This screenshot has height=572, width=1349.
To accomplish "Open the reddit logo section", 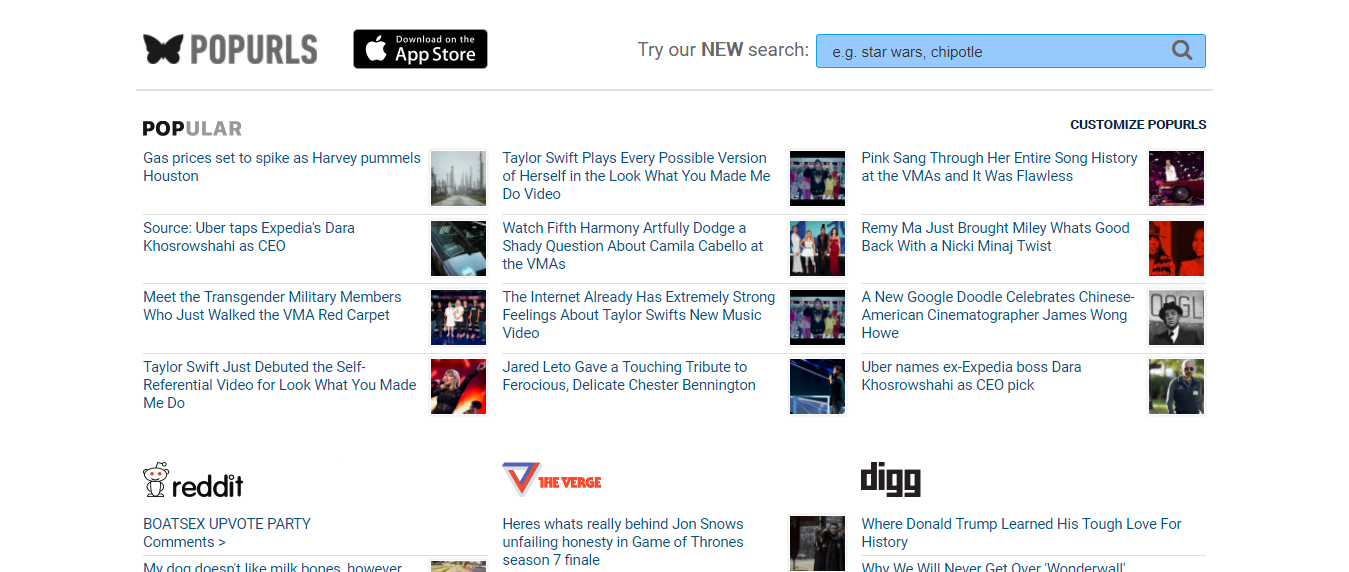I will (193, 481).
